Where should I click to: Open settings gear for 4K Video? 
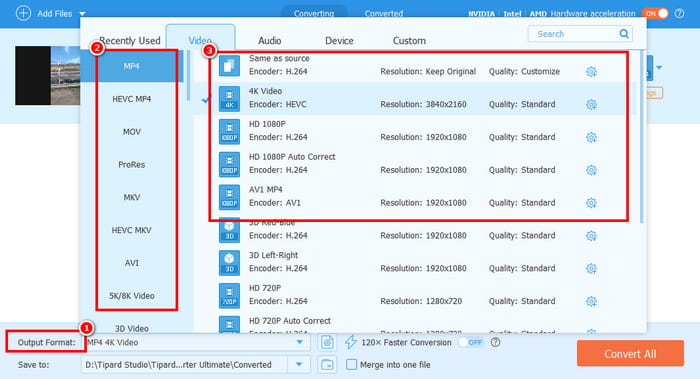(x=591, y=104)
